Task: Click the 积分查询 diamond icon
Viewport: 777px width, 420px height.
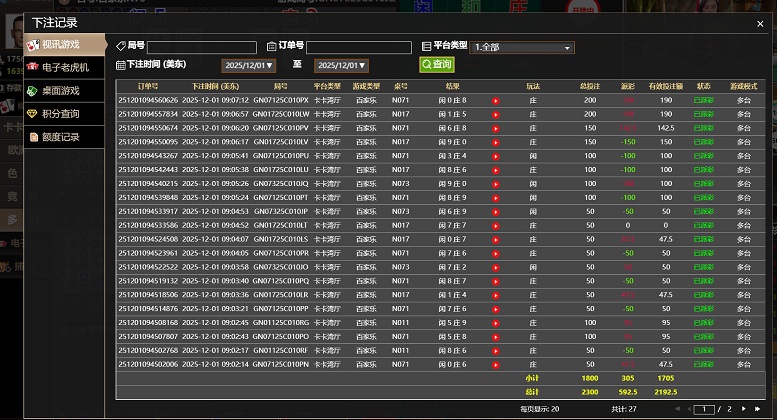Action: click(x=32, y=114)
